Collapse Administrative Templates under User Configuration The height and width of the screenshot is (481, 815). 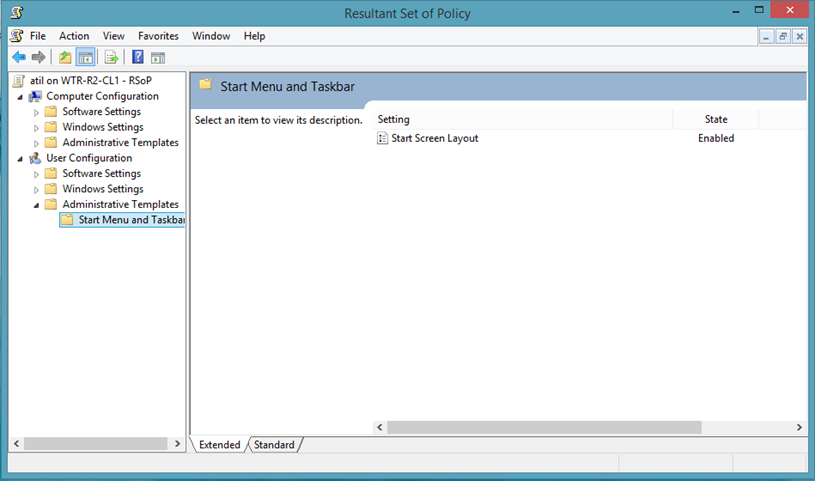pyautogui.click(x=36, y=205)
